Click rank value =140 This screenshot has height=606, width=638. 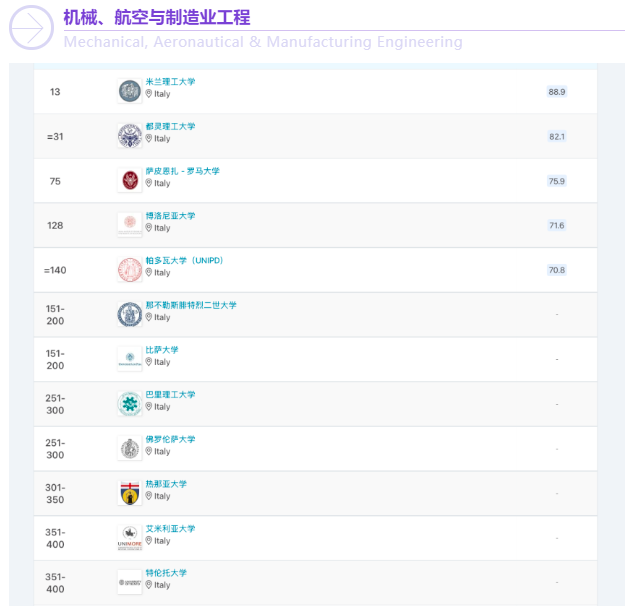55,270
